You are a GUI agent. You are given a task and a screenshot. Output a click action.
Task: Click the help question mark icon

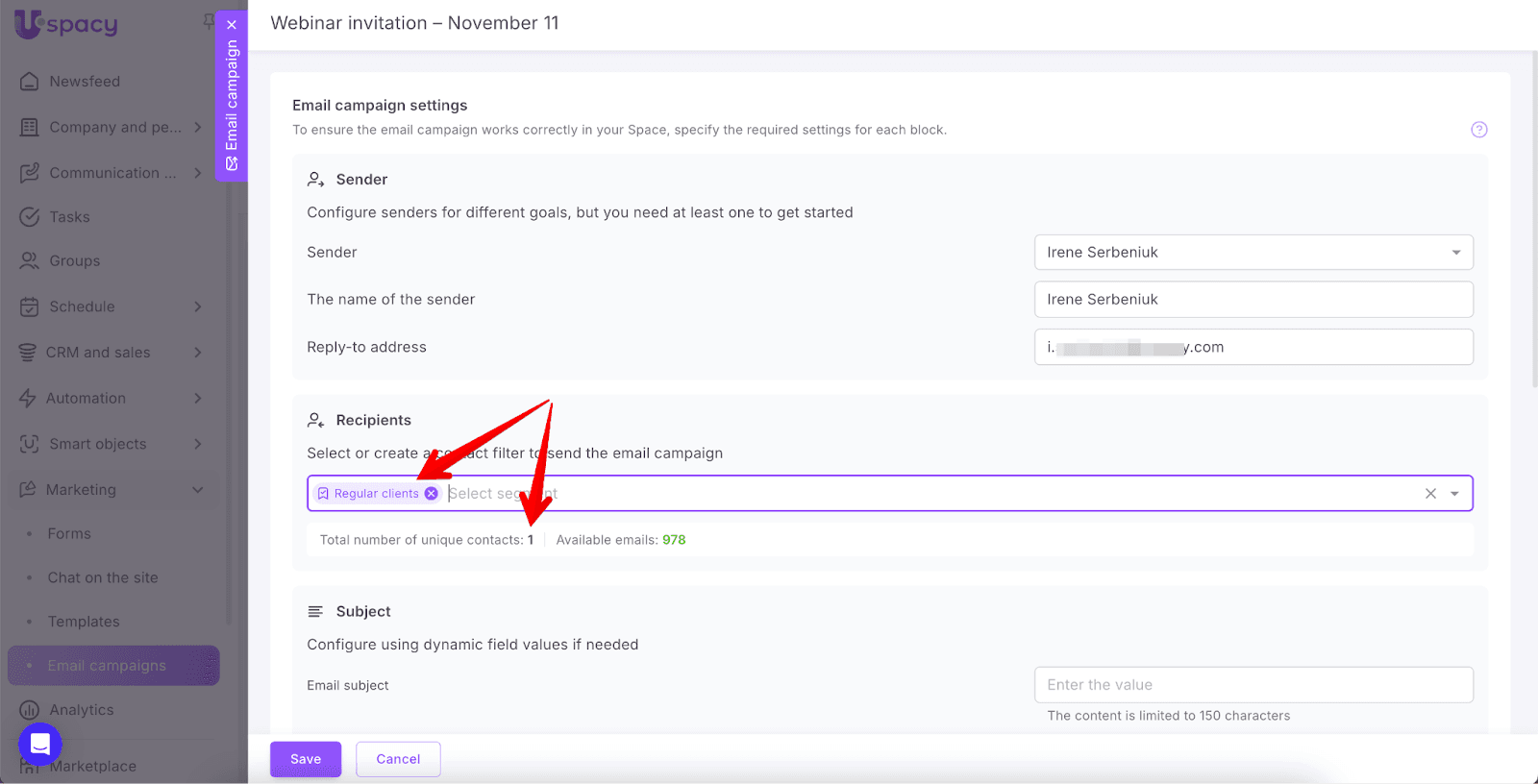pos(1478,130)
